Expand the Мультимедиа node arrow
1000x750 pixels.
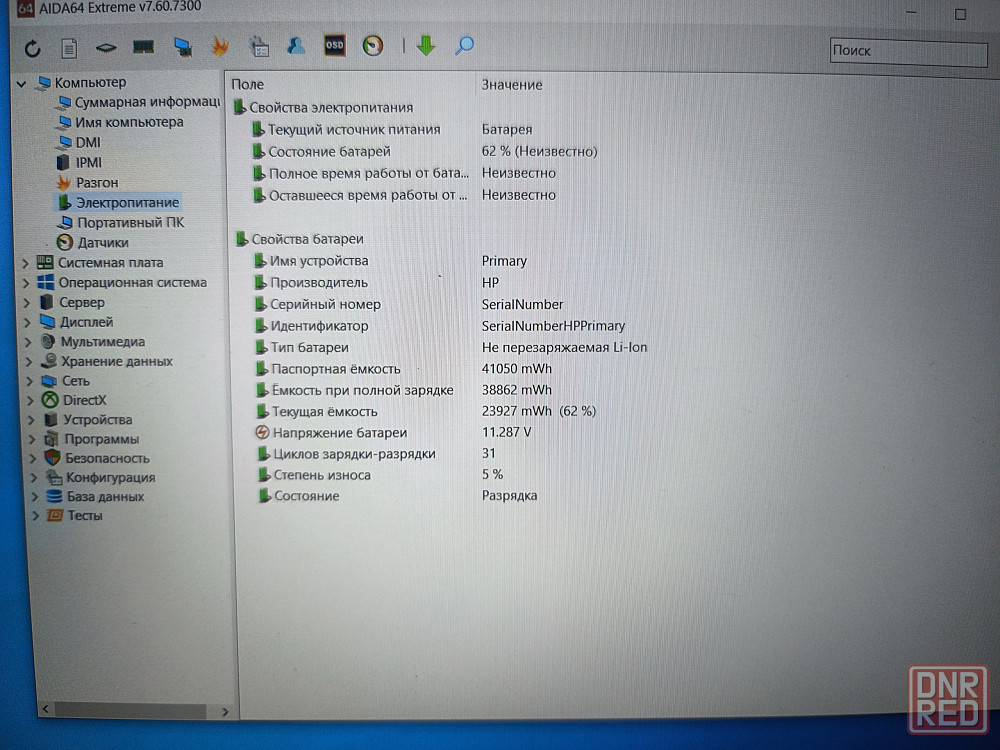[x=28, y=342]
